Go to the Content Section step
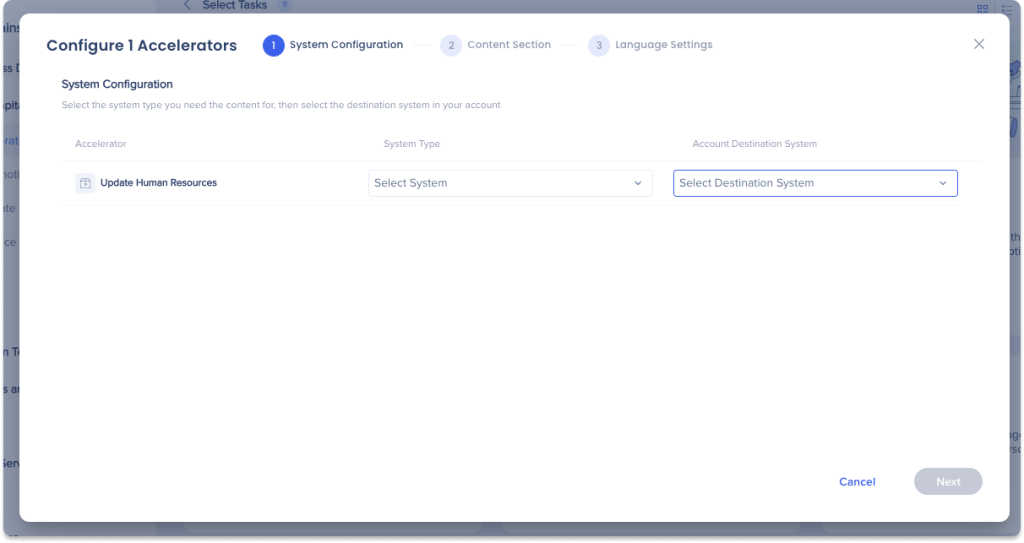 point(509,45)
